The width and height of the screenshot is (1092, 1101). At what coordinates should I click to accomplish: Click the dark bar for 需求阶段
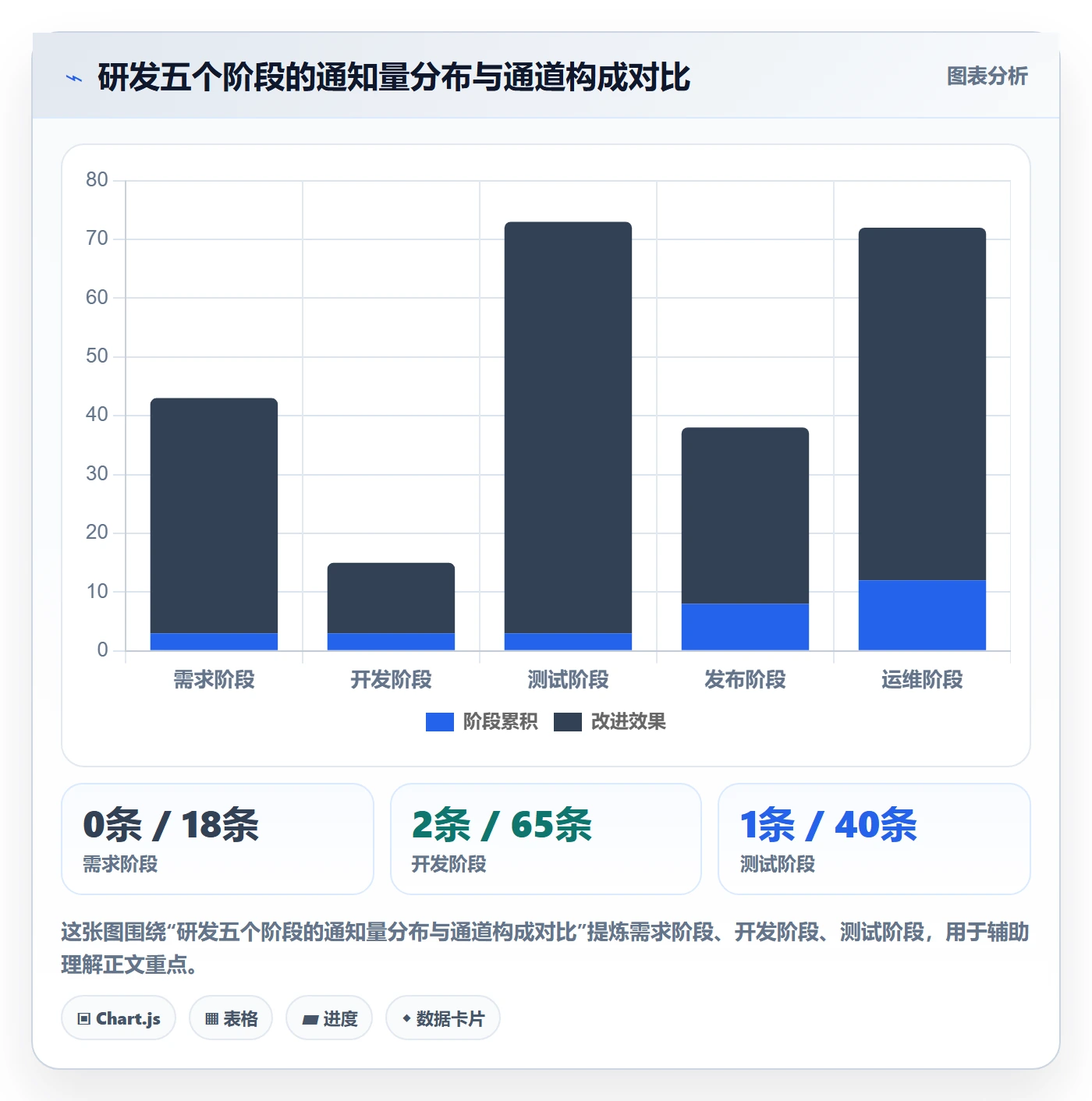click(x=214, y=515)
